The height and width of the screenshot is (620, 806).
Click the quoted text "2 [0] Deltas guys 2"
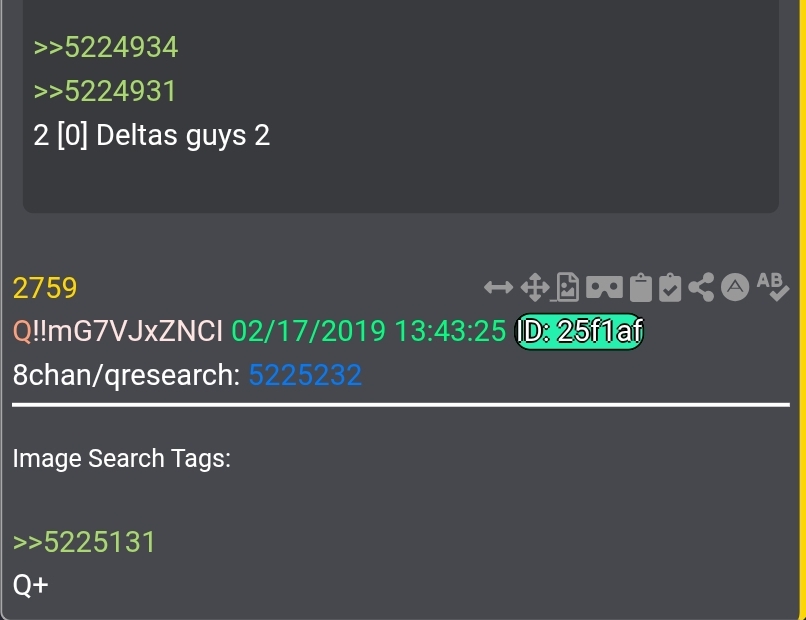tap(152, 135)
